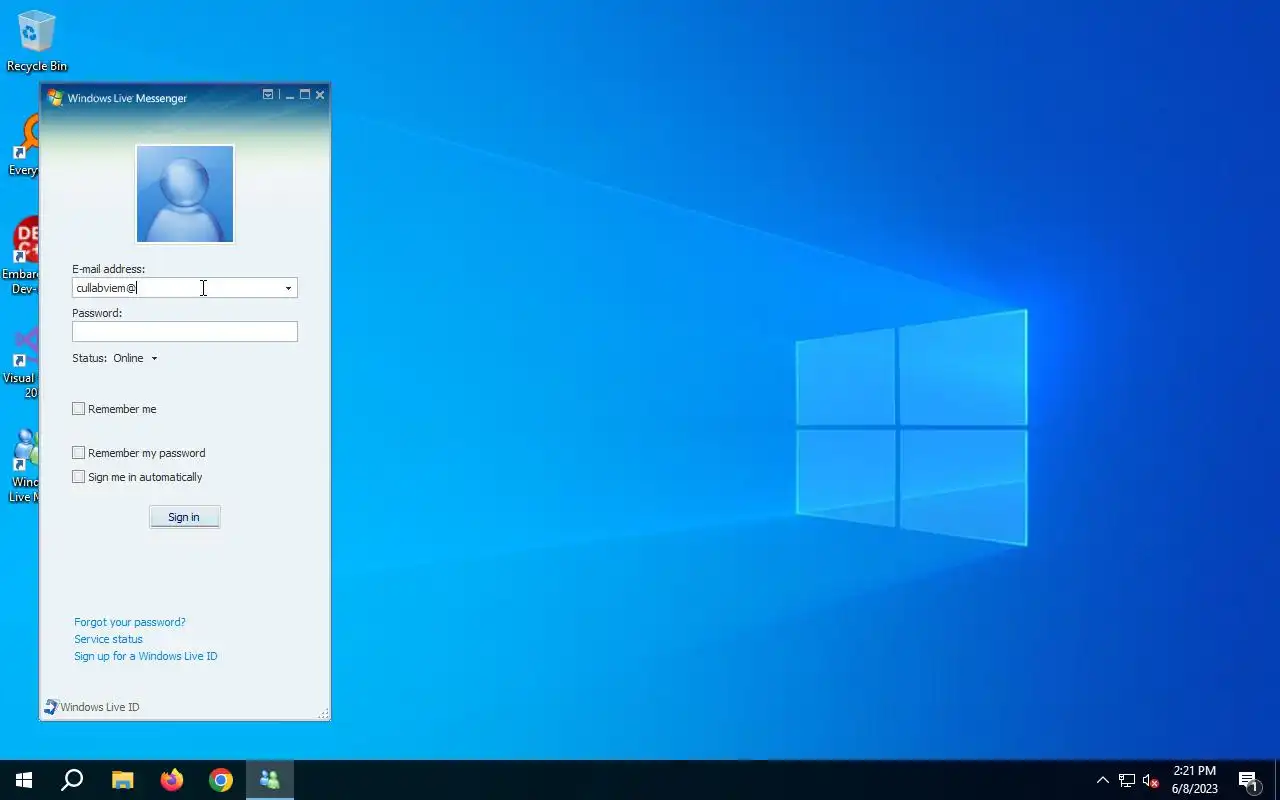Click the Sign in button

point(184,517)
